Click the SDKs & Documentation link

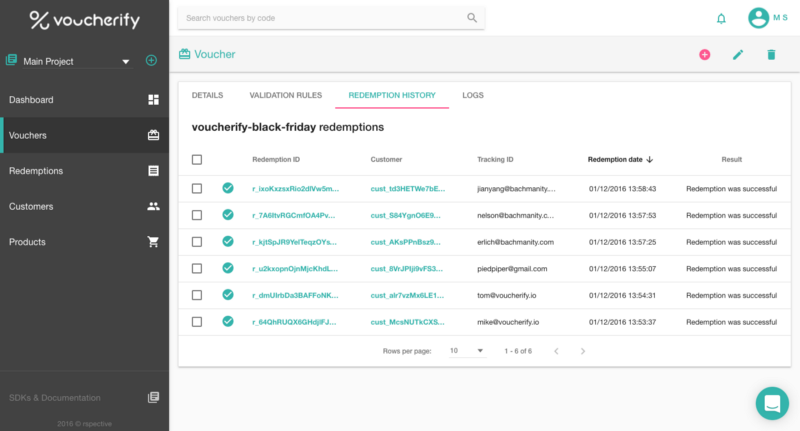coord(55,398)
